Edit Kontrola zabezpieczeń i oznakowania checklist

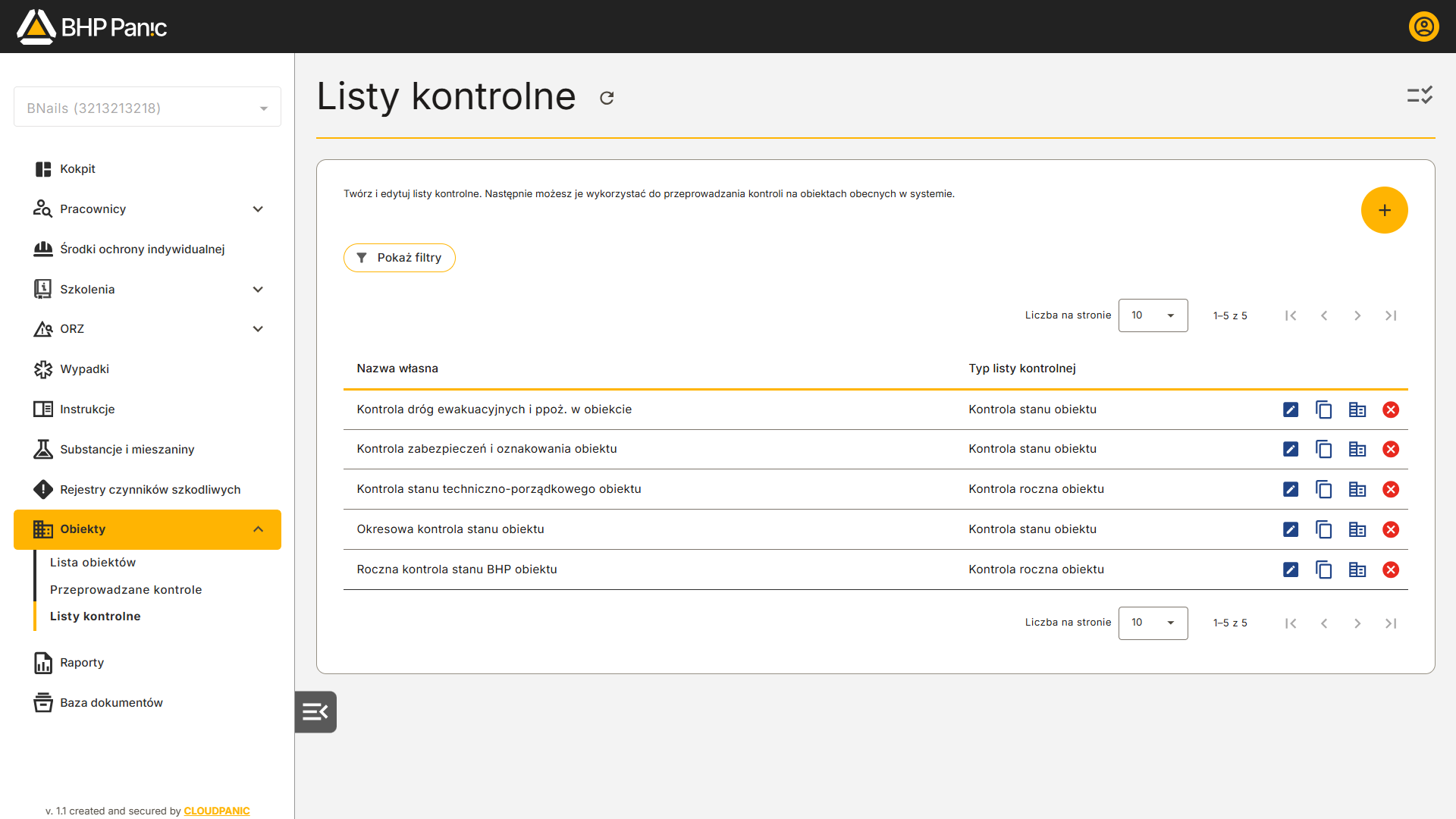pyautogui.click(x=1291, y=449)
